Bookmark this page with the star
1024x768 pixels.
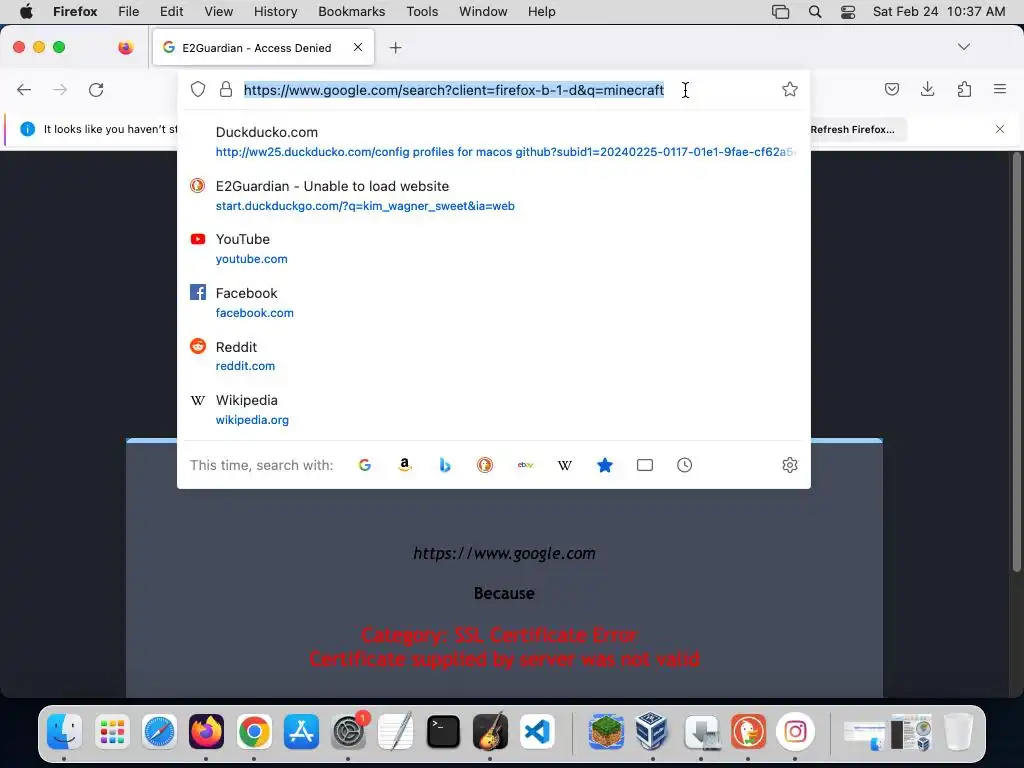click(x=790, y=89)
